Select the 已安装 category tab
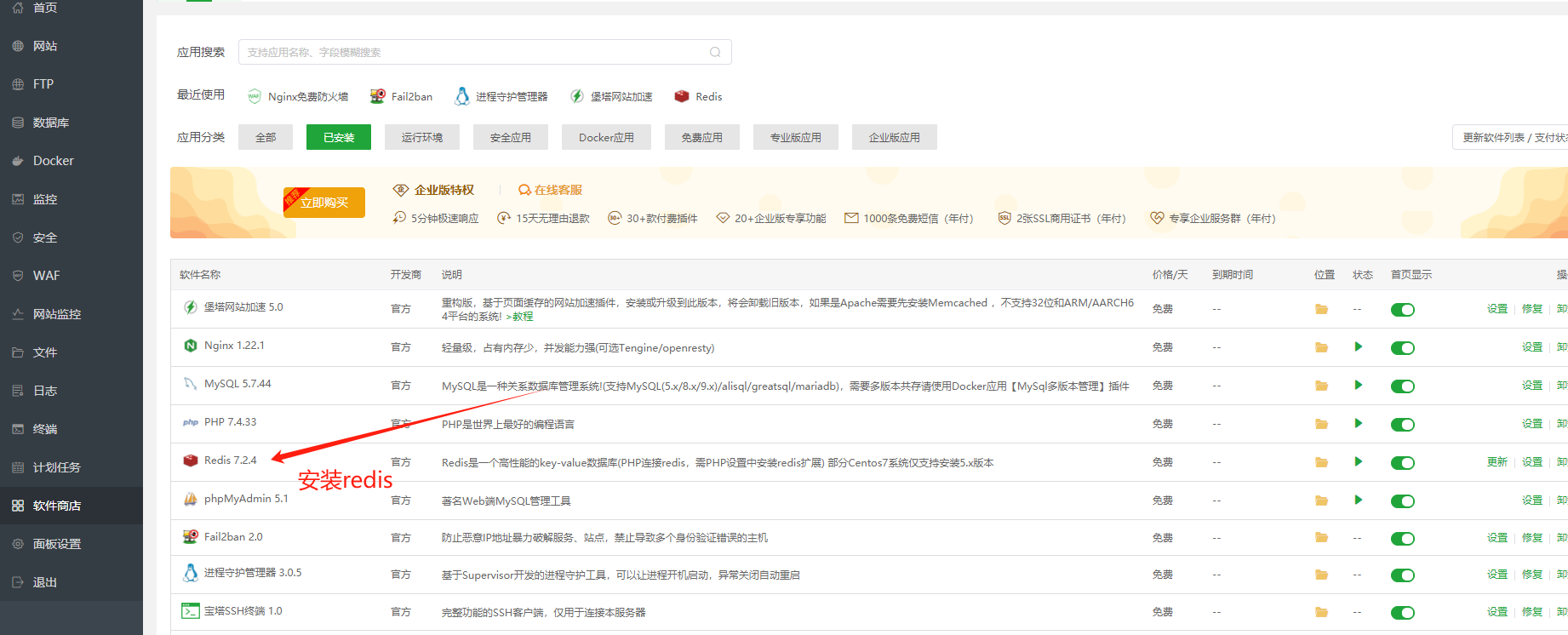1568x635 pixels. [339, 137]
